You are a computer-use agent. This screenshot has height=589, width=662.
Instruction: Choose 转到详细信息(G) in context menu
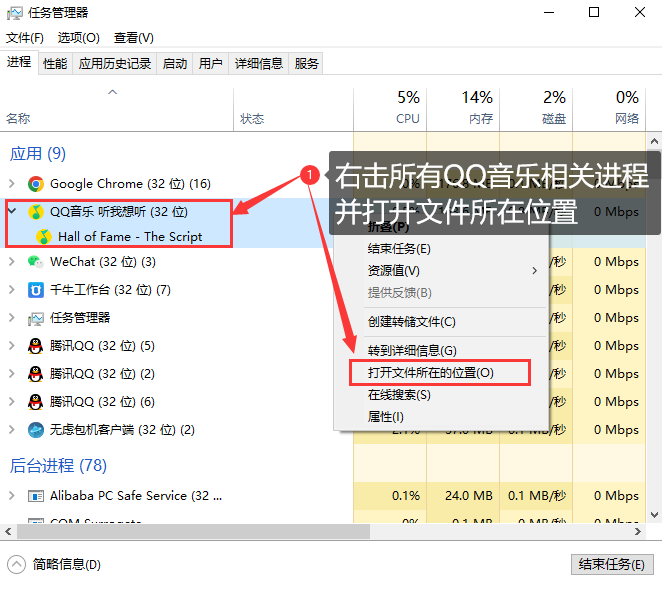[x=441, y=350]
